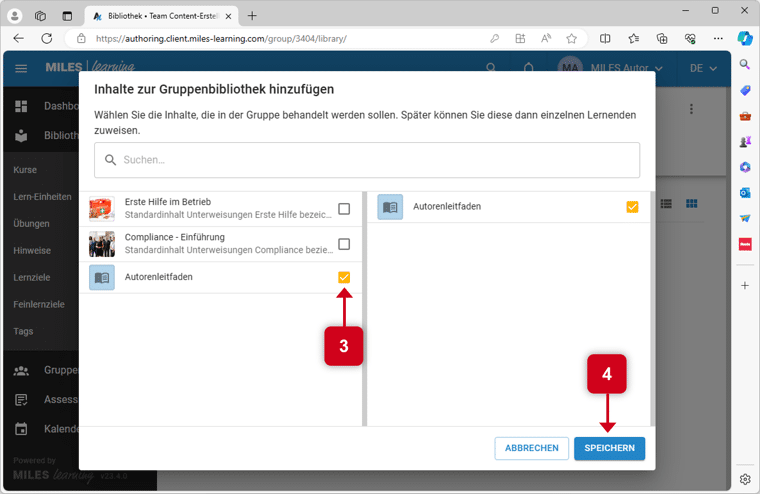Click the Autorenleitfaden book icon in left list
Viewport: 760px width, 494px height.
point(102,277)
